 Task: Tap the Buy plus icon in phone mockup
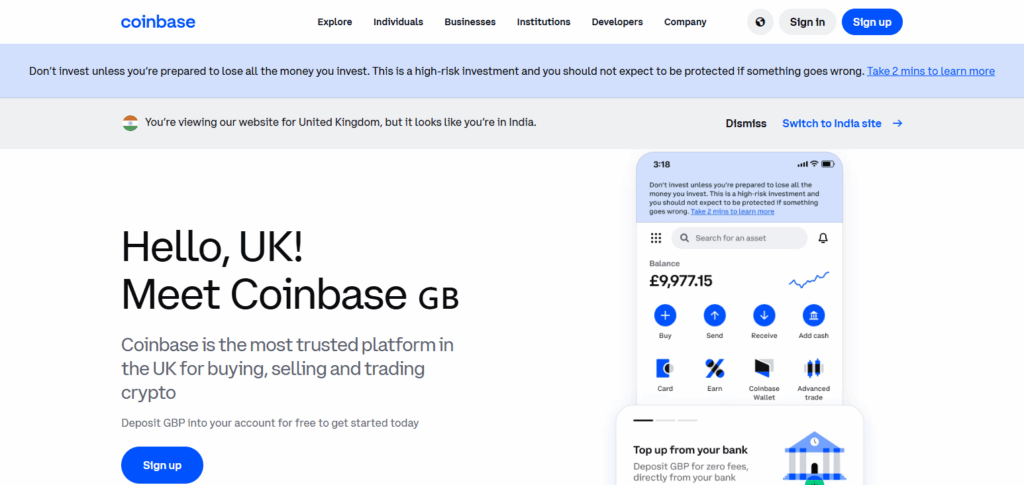point(665,316)
